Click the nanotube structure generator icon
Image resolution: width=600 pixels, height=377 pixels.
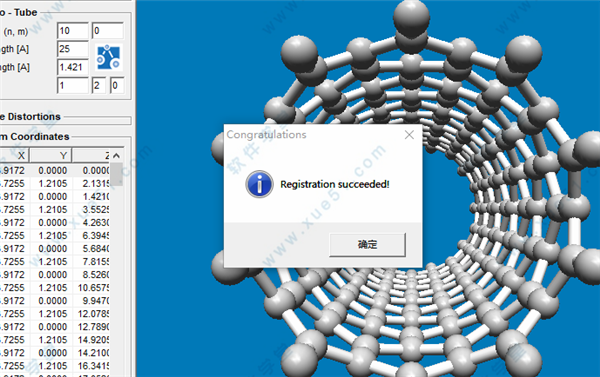pos(109,57)
